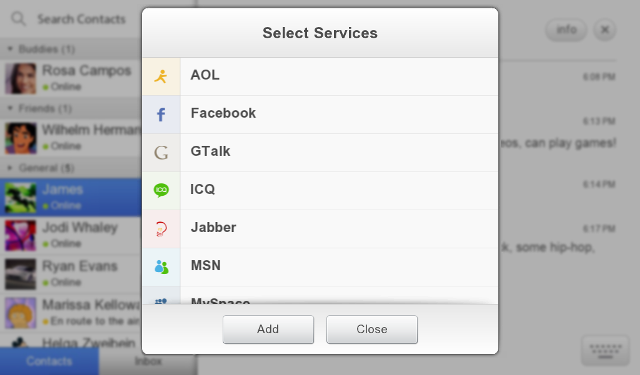Choose the Jabber service icon
This screenshot has width=640, height=375.
(x=161, y=229)
